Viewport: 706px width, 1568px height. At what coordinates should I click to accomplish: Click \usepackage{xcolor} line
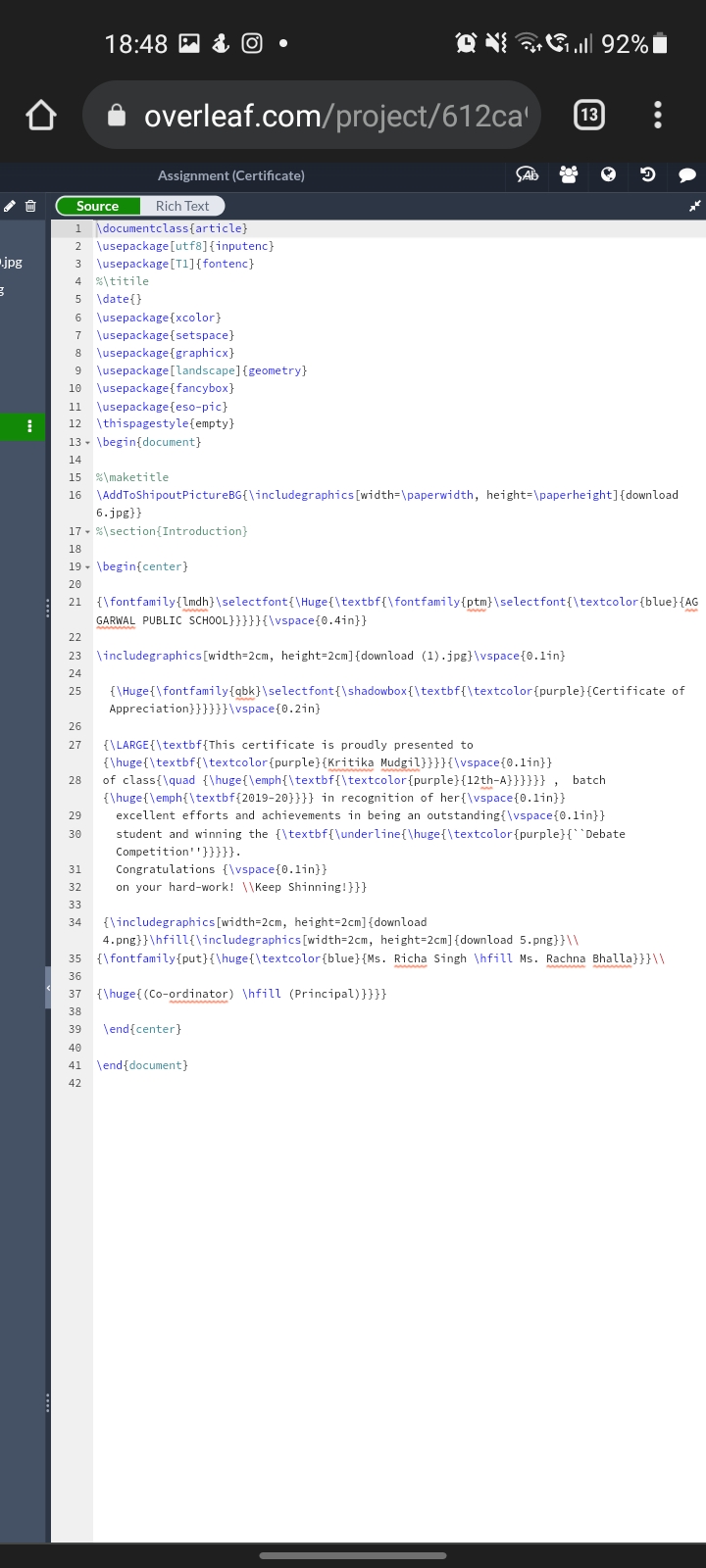(x=159, y=318)
